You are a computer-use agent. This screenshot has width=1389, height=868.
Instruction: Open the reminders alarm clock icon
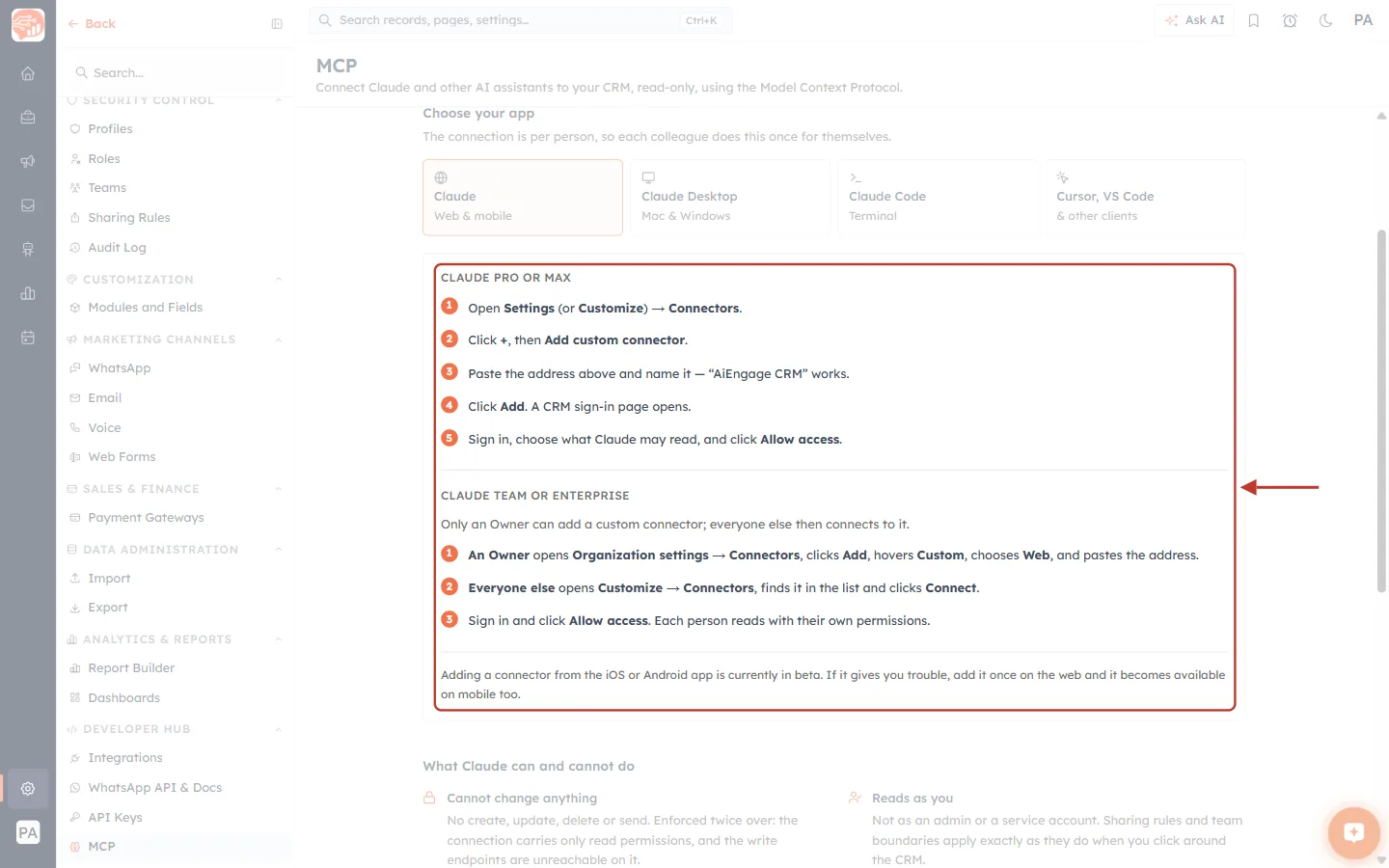(x=1290, y=20)
